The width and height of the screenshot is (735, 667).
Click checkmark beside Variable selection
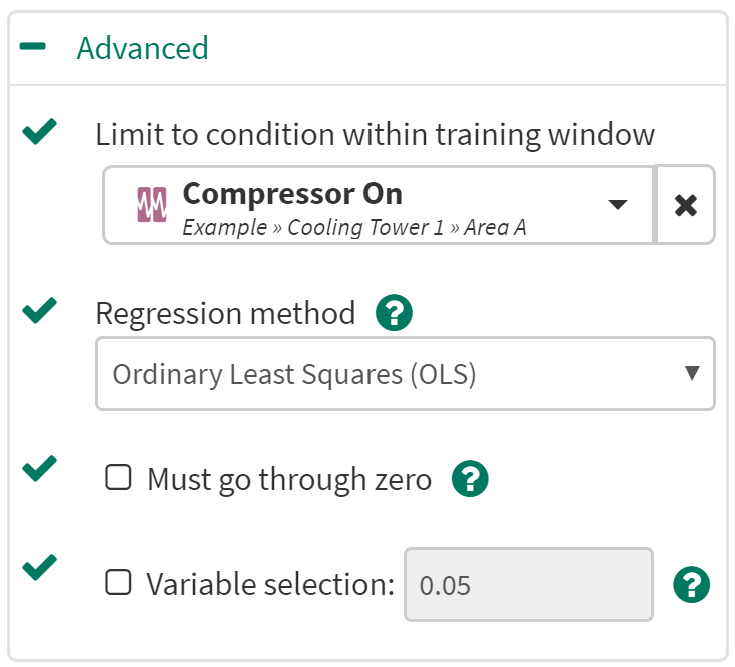point(39,568)
